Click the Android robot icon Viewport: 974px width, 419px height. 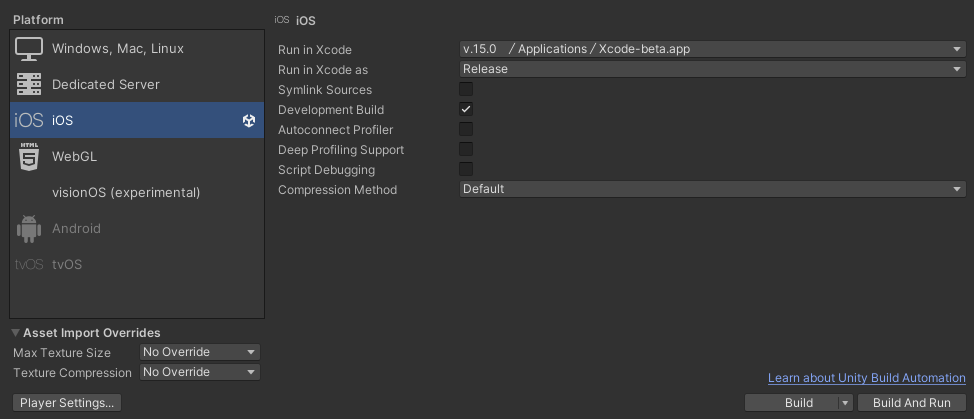coord(29,228)
